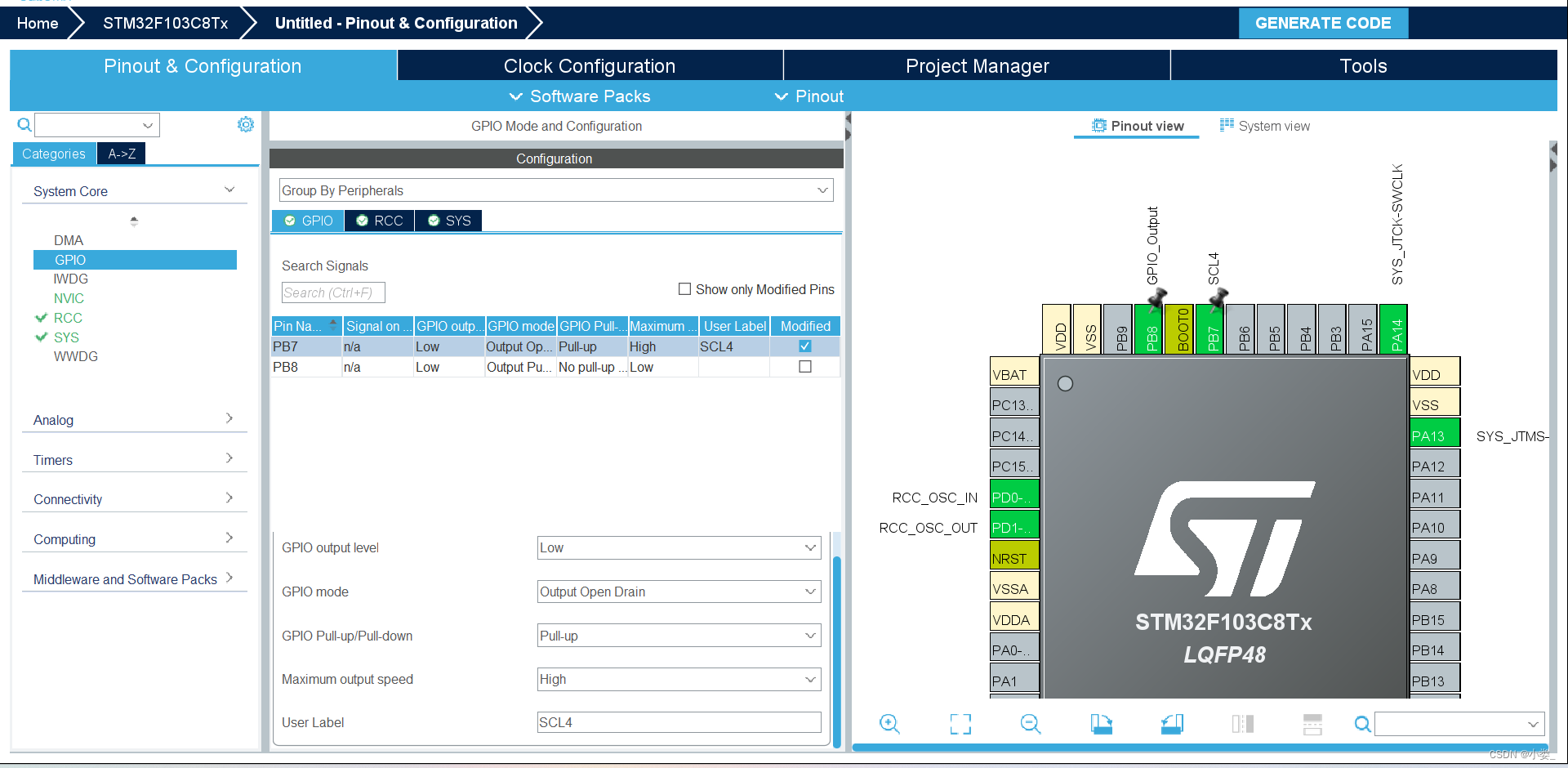Click the pin search magnifier icon
This screenshot has width=1568, height=768.
click(x=1362, y=724)
